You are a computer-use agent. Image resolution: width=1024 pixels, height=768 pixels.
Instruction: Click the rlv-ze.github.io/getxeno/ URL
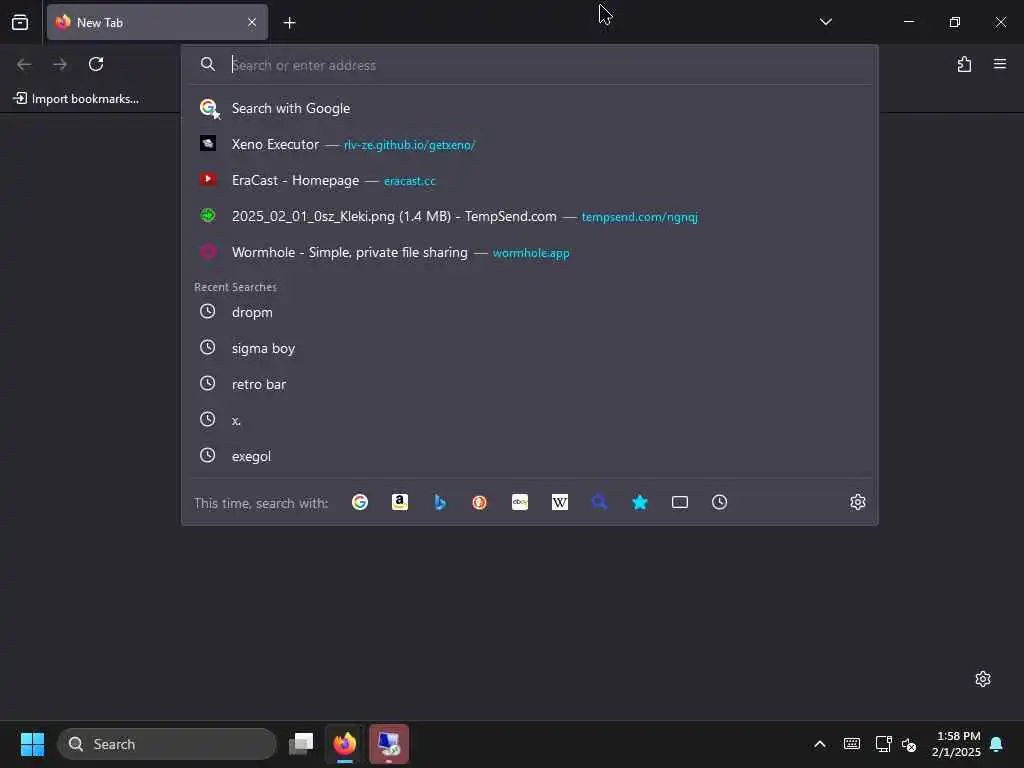click(x=409, y=145)
